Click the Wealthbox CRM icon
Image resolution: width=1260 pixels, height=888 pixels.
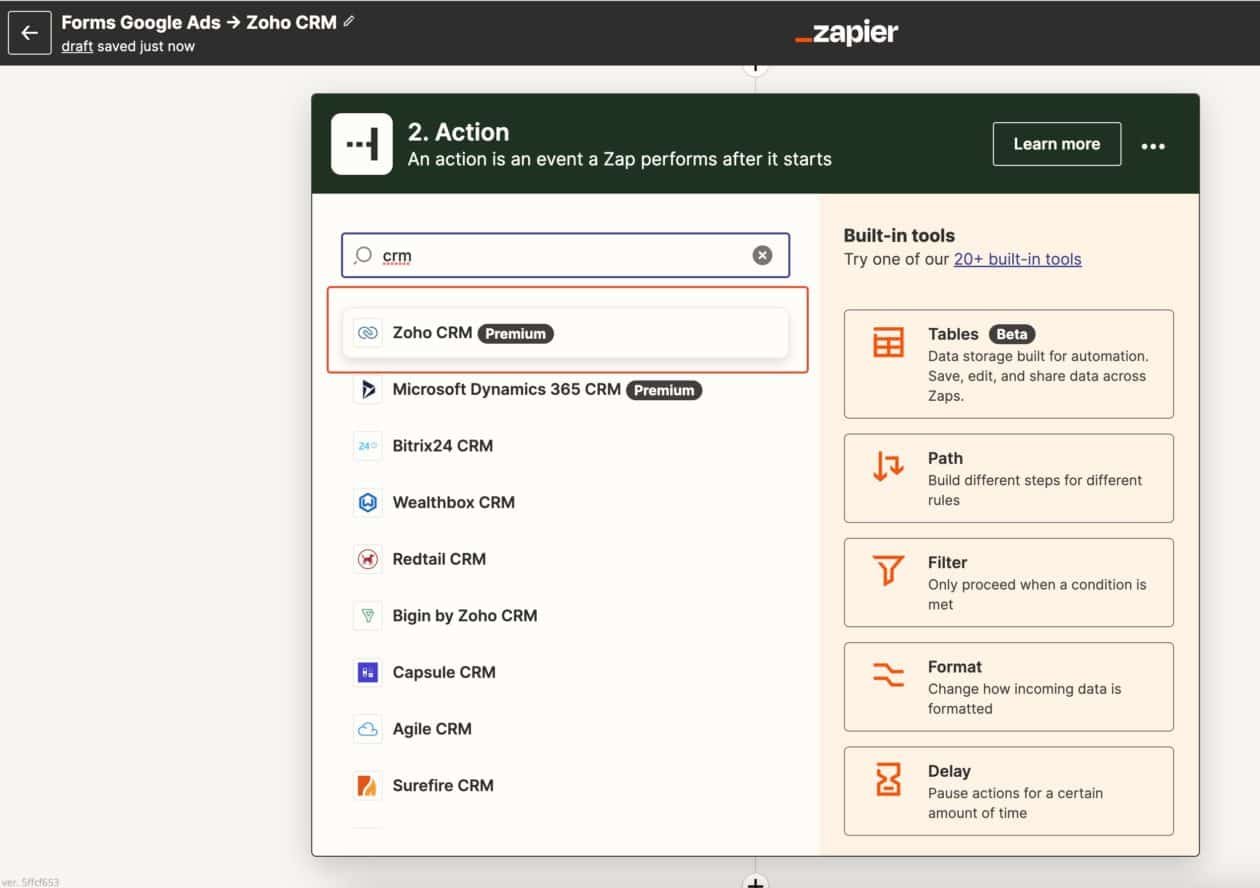tap(368, 502)
